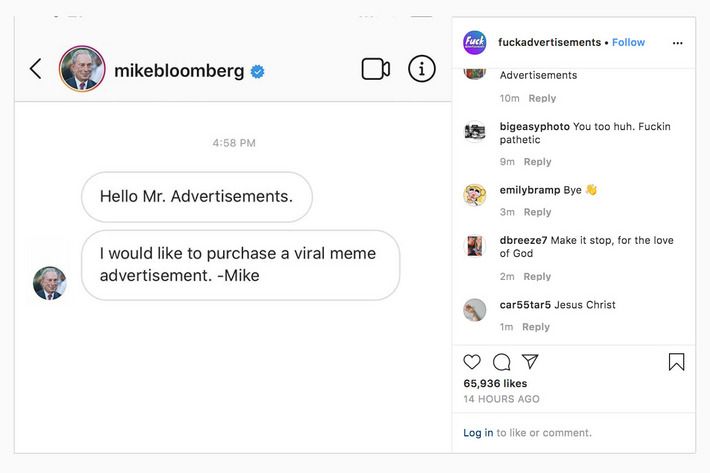The height and width of the screenshot is (473, 710).
Task: Open comment bubble icon
Action: pyautogui.click(x=501, y=362)
